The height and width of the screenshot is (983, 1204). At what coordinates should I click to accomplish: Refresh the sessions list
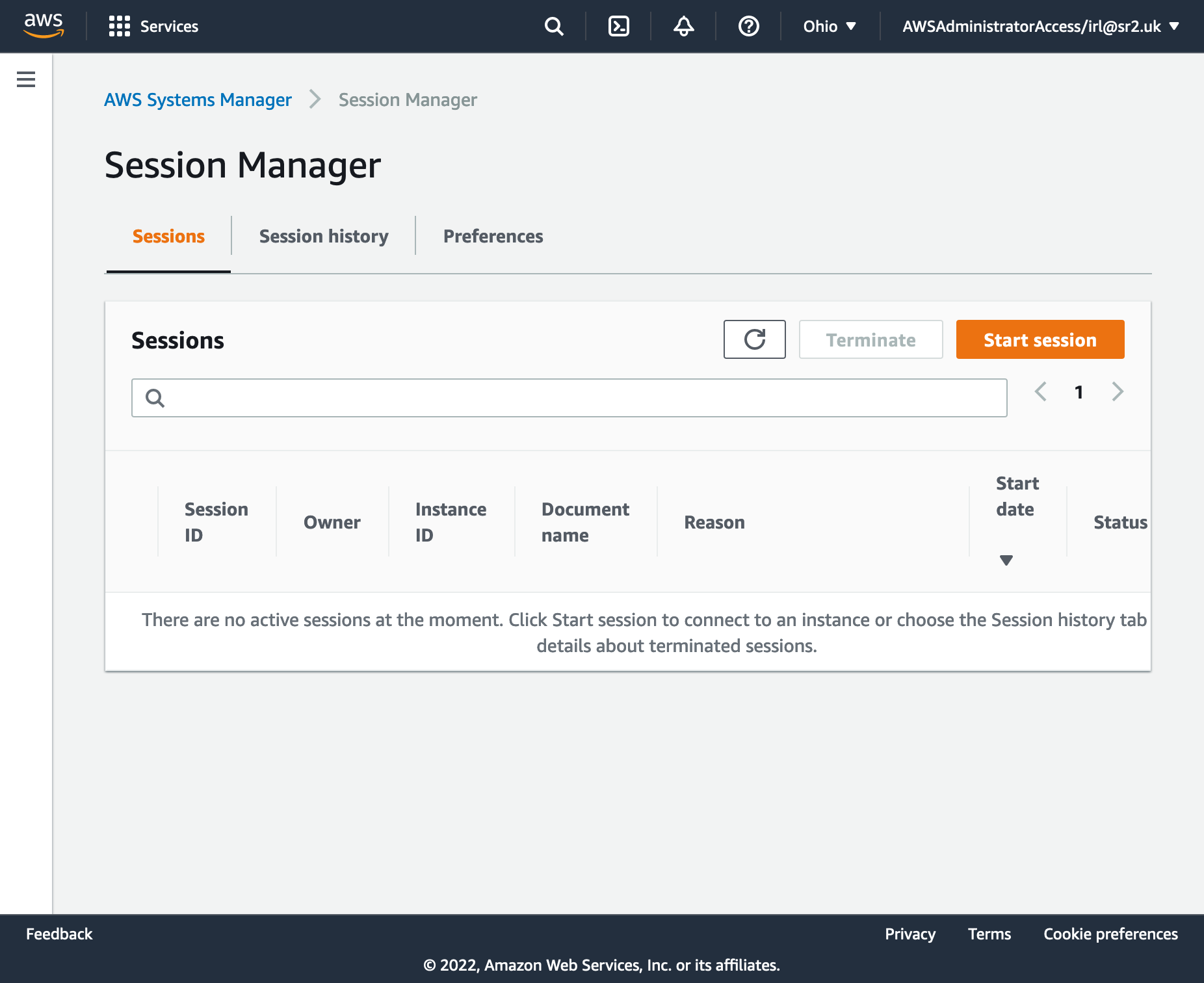point(754,339)
